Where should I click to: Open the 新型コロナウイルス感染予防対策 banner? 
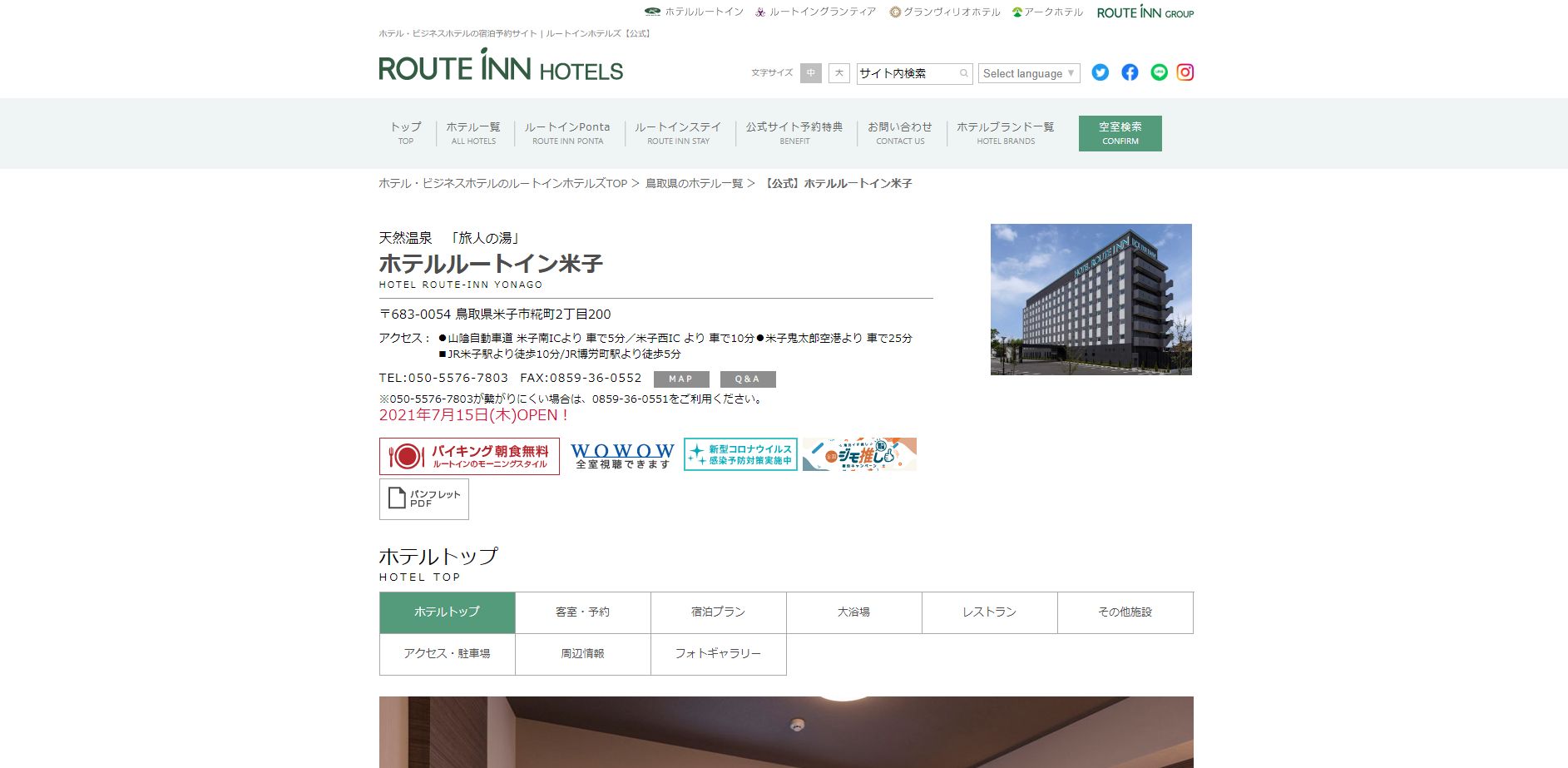[740, 454]
